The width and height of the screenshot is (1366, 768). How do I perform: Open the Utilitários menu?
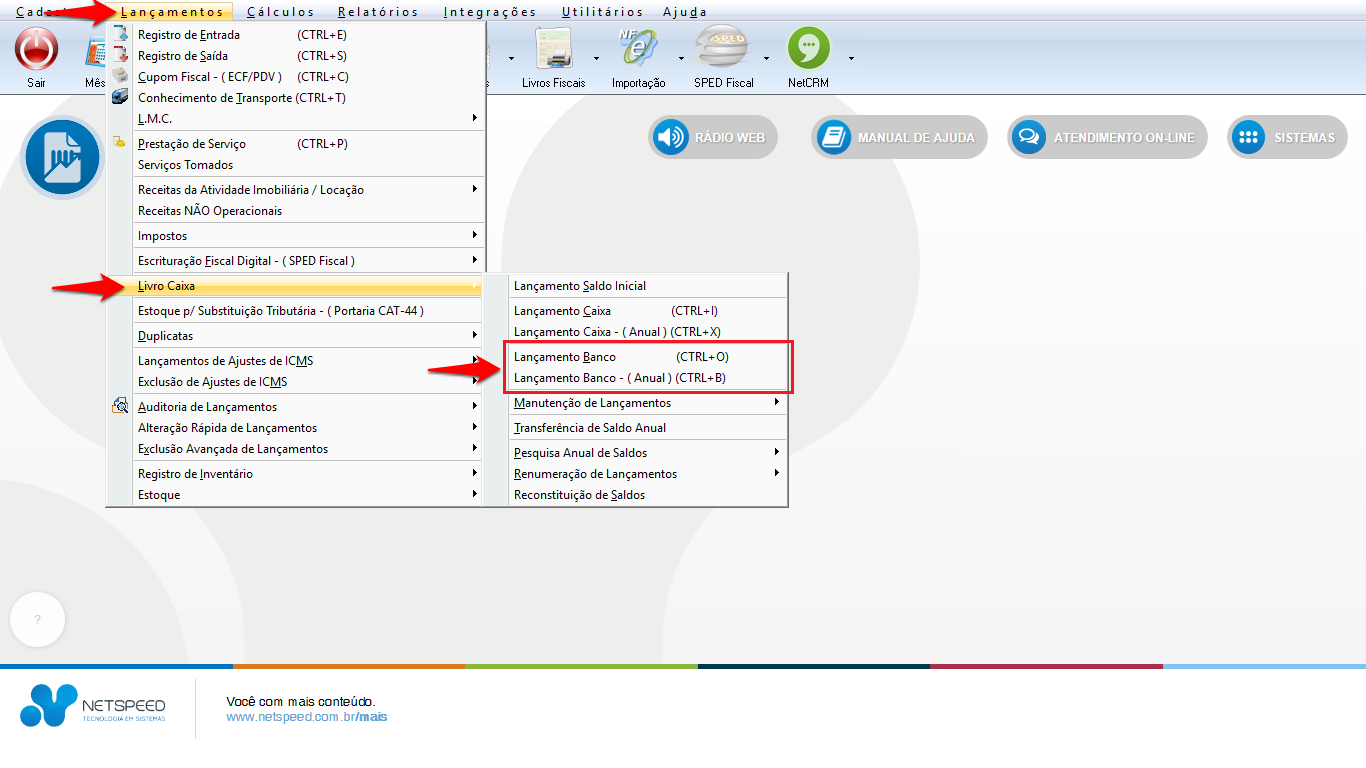[x=603, y=12]
